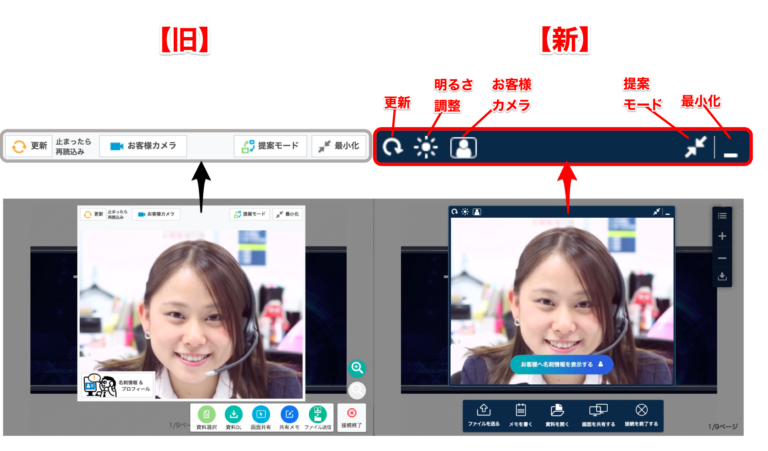Toggle the customer camera icon in the enlarged dark toolbar
This screenshot has height=451, width=768.
point(463,148)
